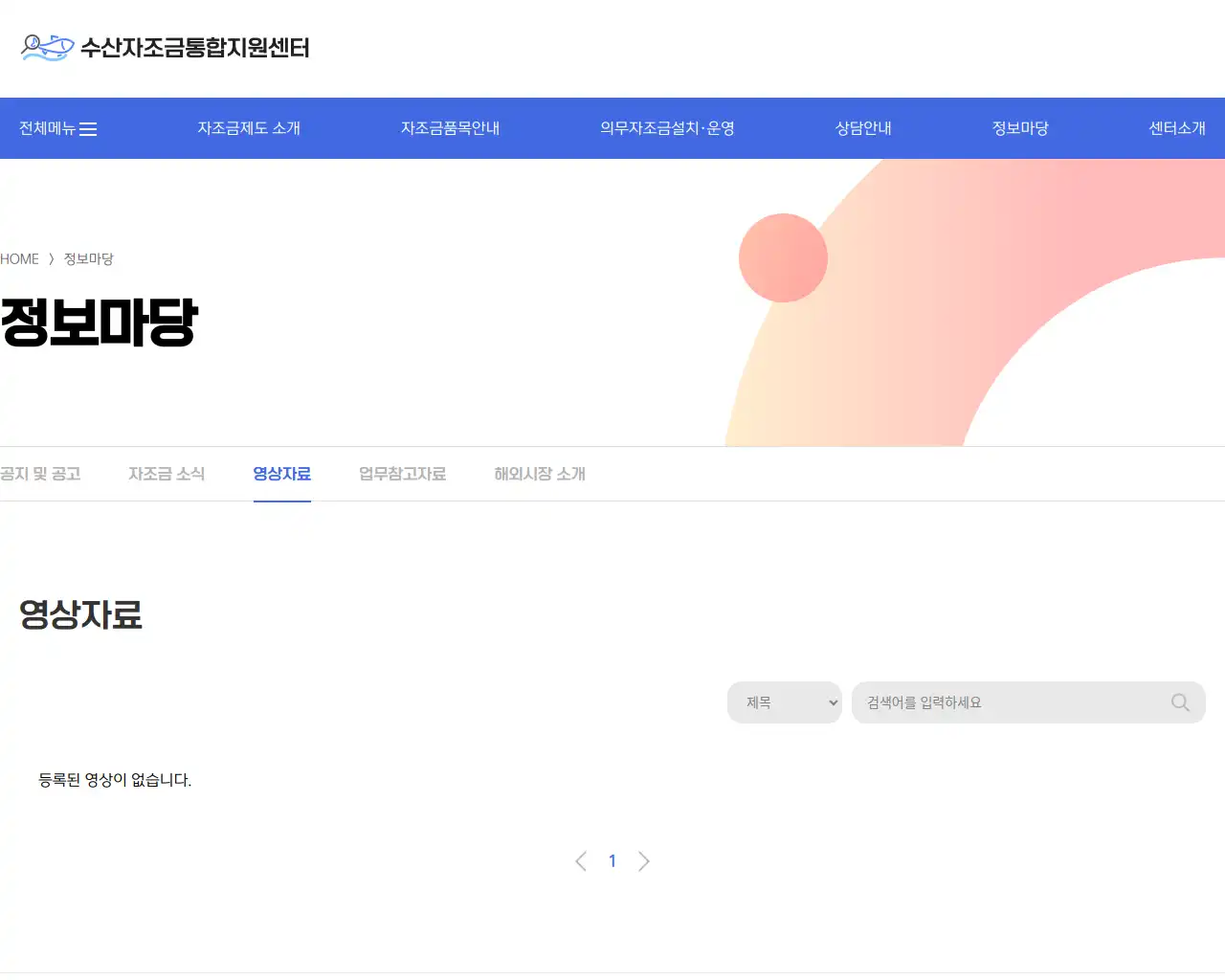The image size is (1225, 980).
Task: Click the previous page arrow
Action: point(581,860)
